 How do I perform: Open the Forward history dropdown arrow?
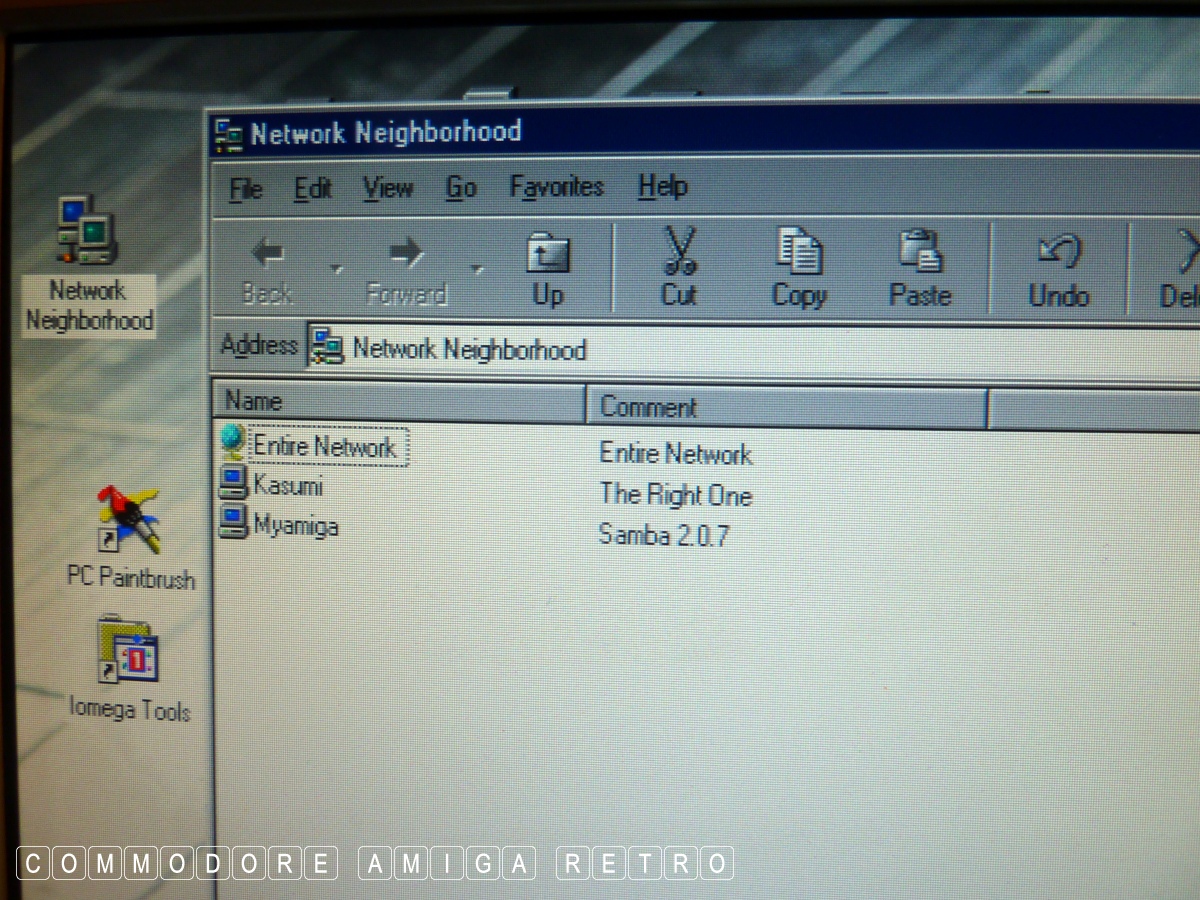(x=477, y=270)
